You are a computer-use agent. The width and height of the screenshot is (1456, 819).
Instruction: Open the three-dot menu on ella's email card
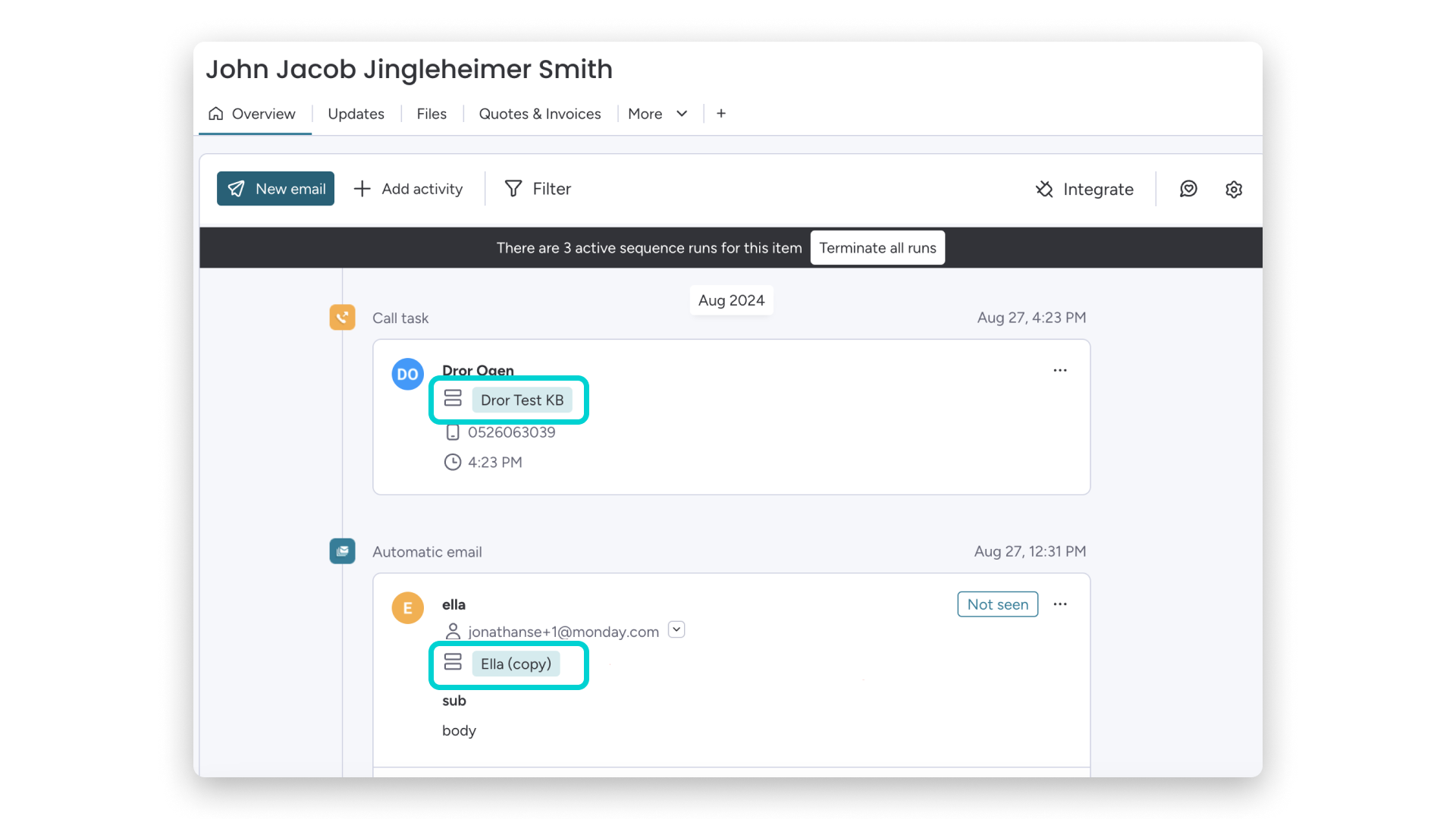click(1060, 604)
